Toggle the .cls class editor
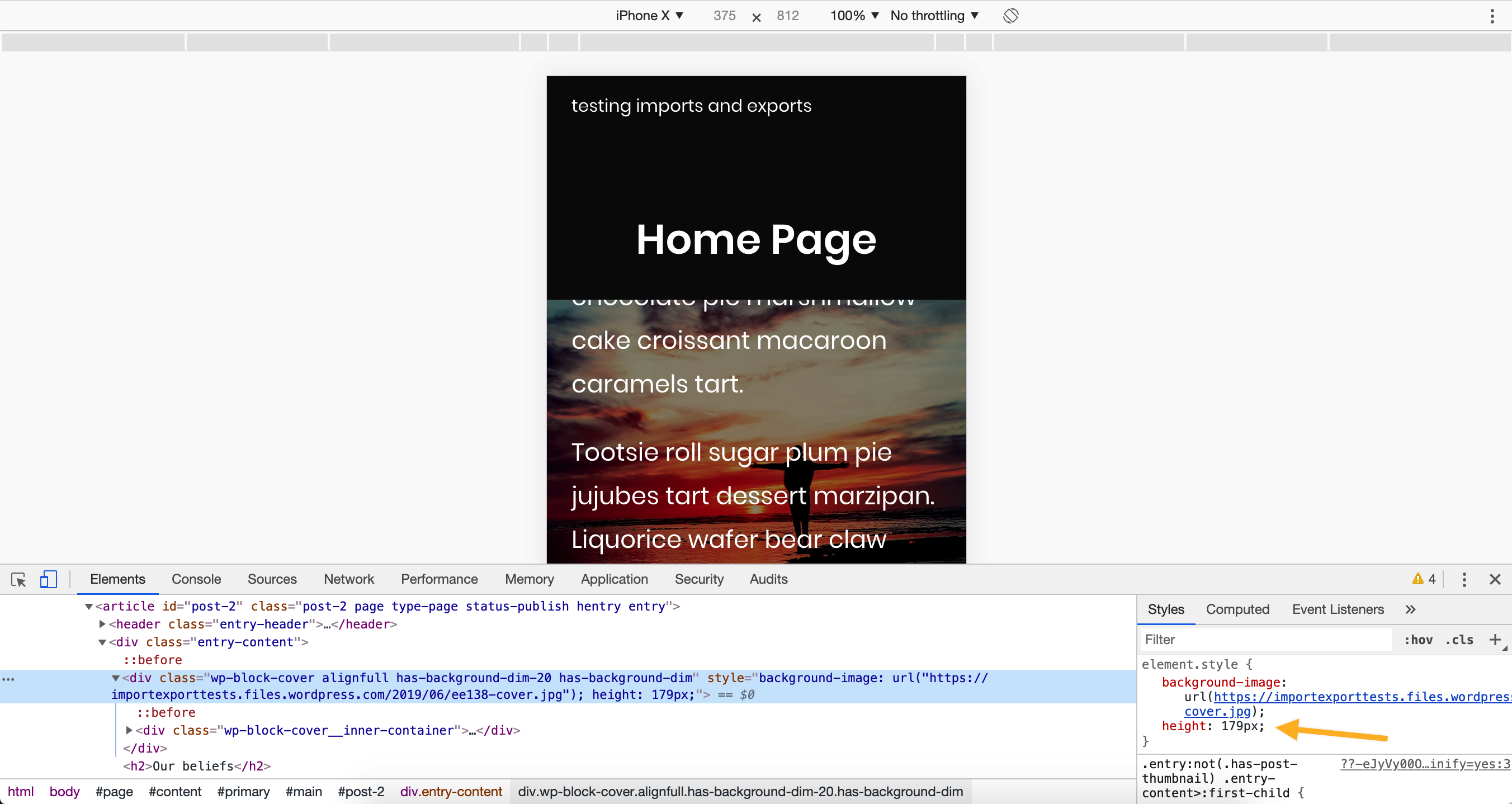The image size is (1512, 804). click(1459, 640)
